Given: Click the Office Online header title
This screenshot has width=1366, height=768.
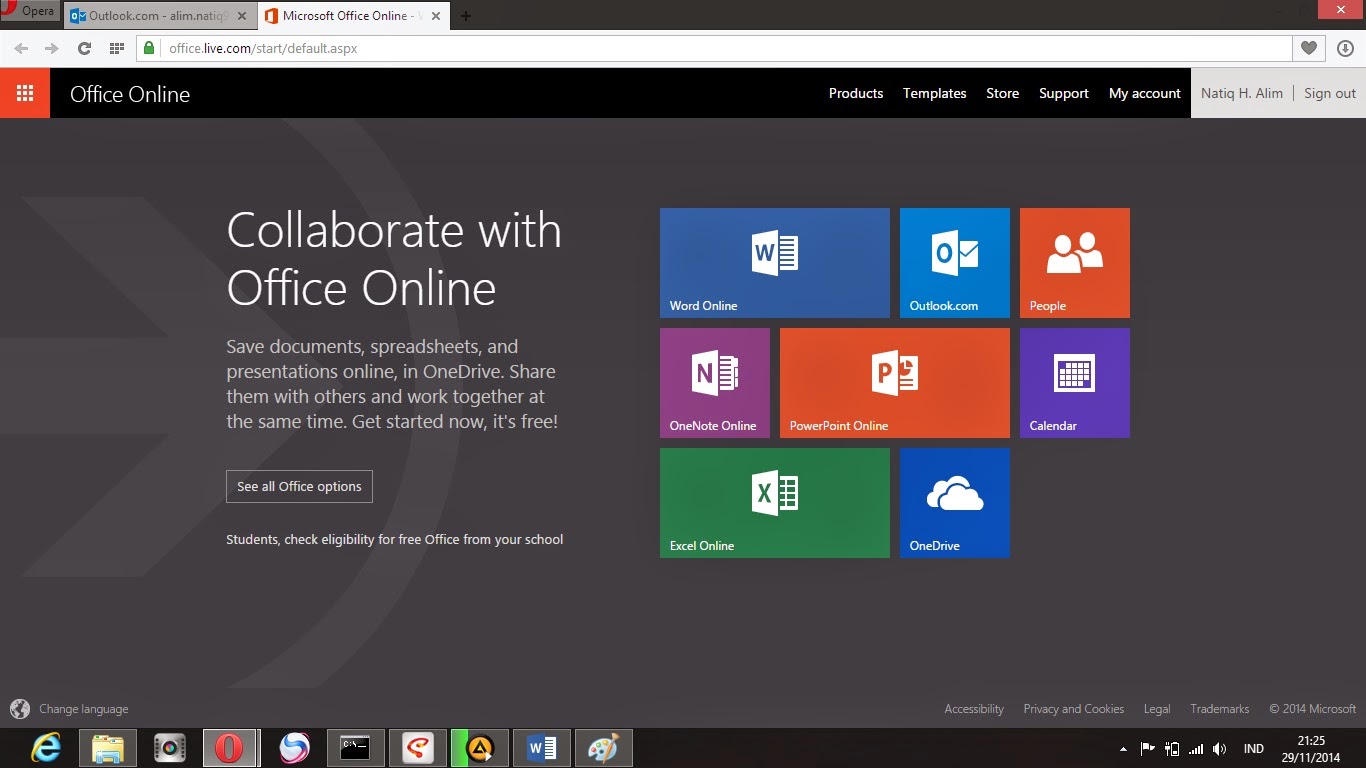Looking at the screenshot, I should (x=130, y=94).
